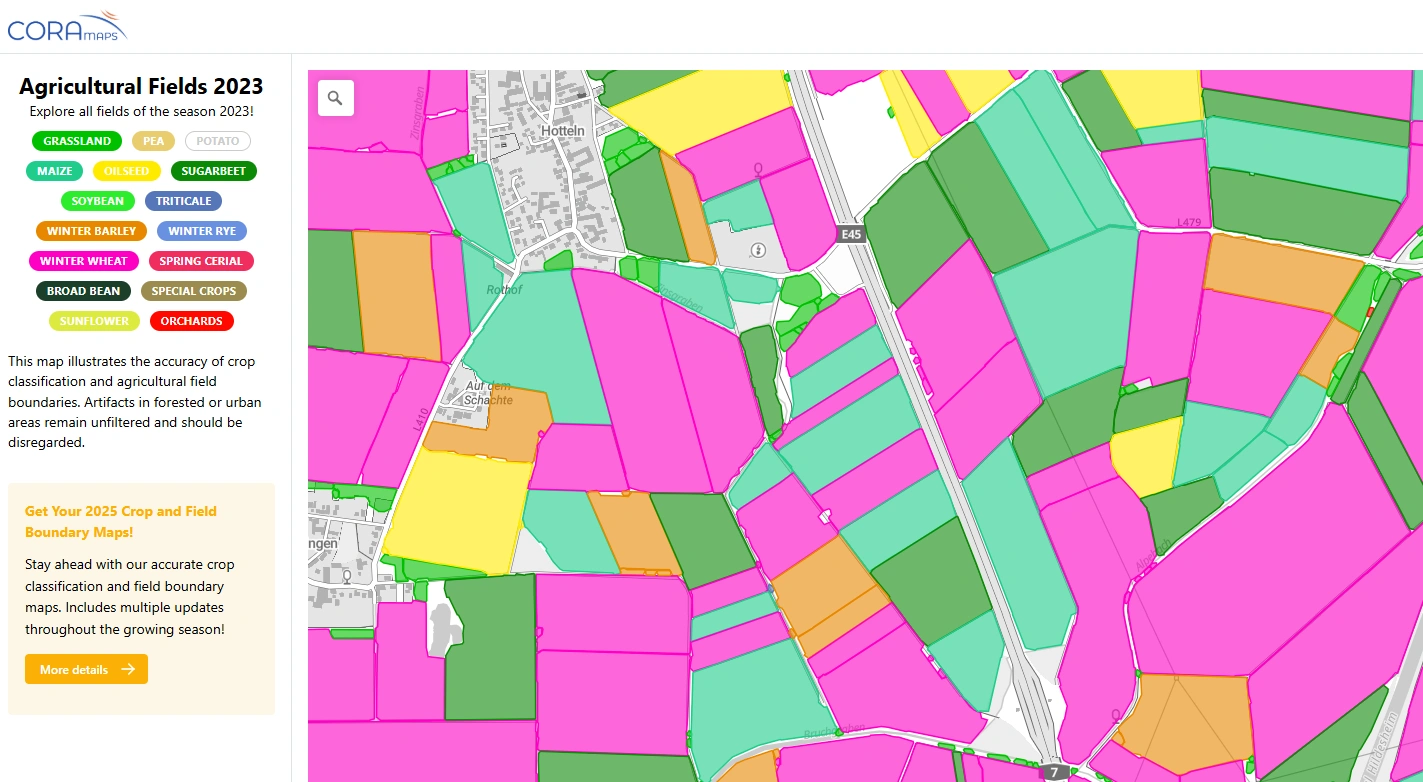Click the Sunflower color tag
Screen dimensions: 1423x782
point(94,321)
